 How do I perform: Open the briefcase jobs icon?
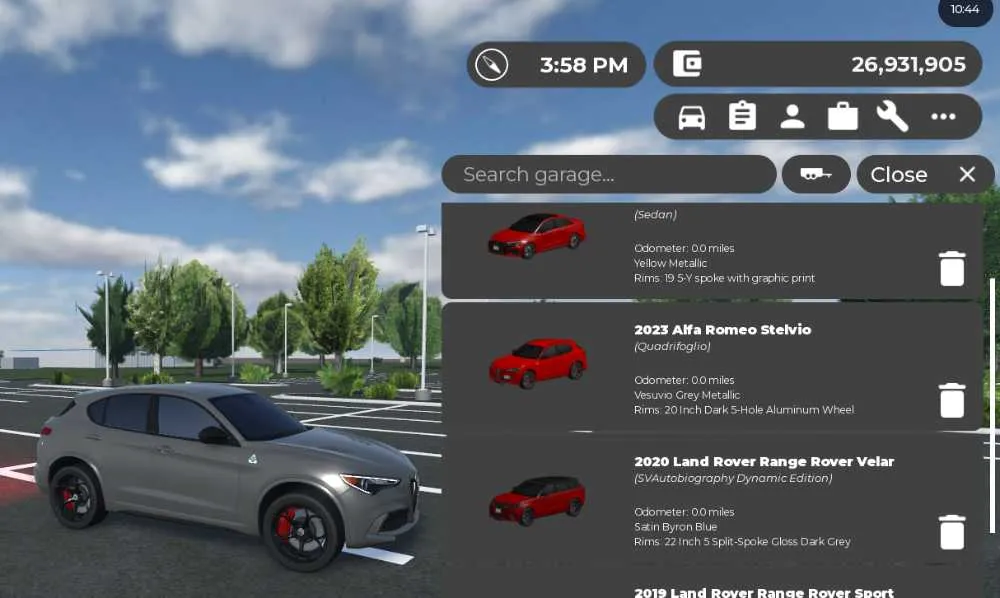click(842, 117)
